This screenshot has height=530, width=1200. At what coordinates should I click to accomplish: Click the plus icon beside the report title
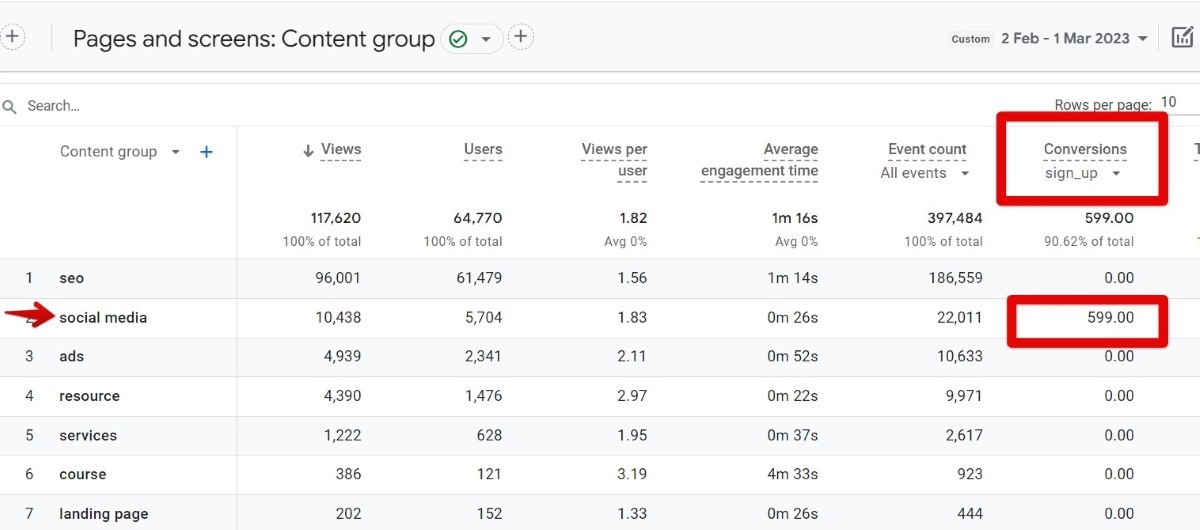tap(11, 37)
